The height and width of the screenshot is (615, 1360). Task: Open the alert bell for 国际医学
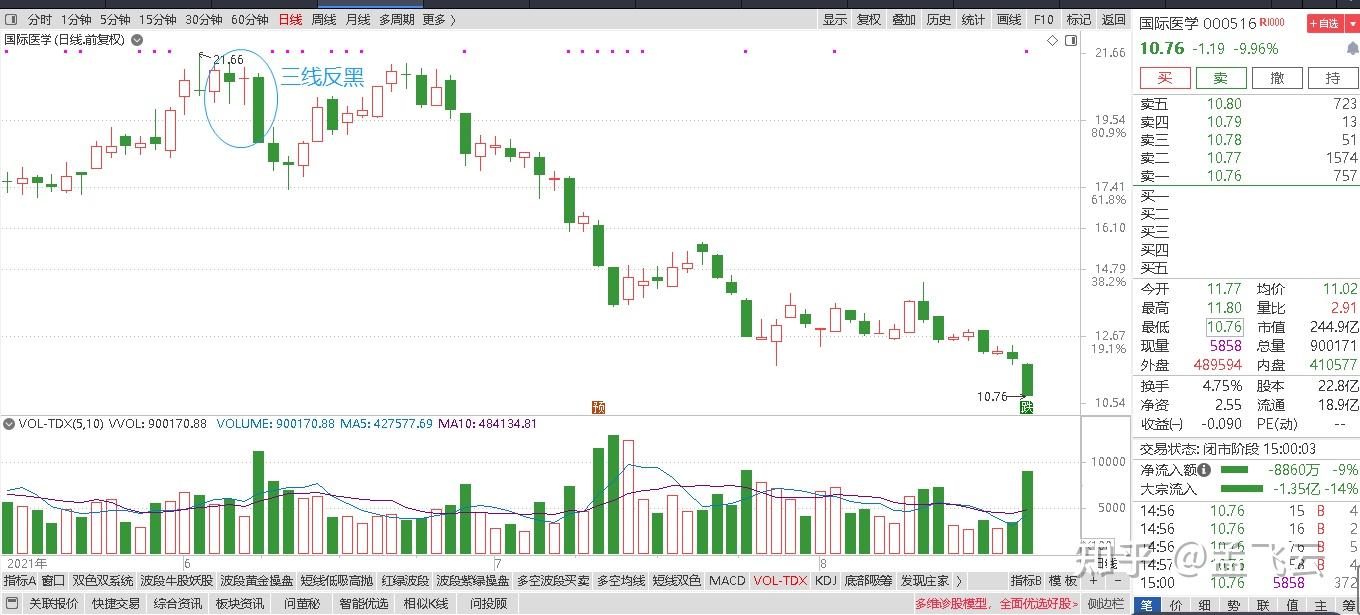1352,48
